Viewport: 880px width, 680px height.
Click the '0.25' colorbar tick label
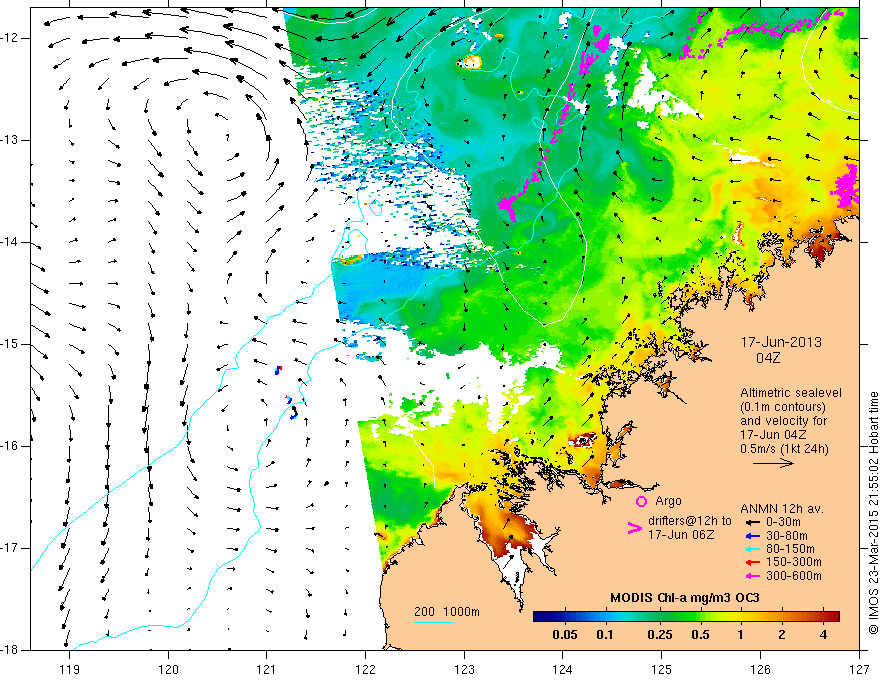tap(659, 635)
